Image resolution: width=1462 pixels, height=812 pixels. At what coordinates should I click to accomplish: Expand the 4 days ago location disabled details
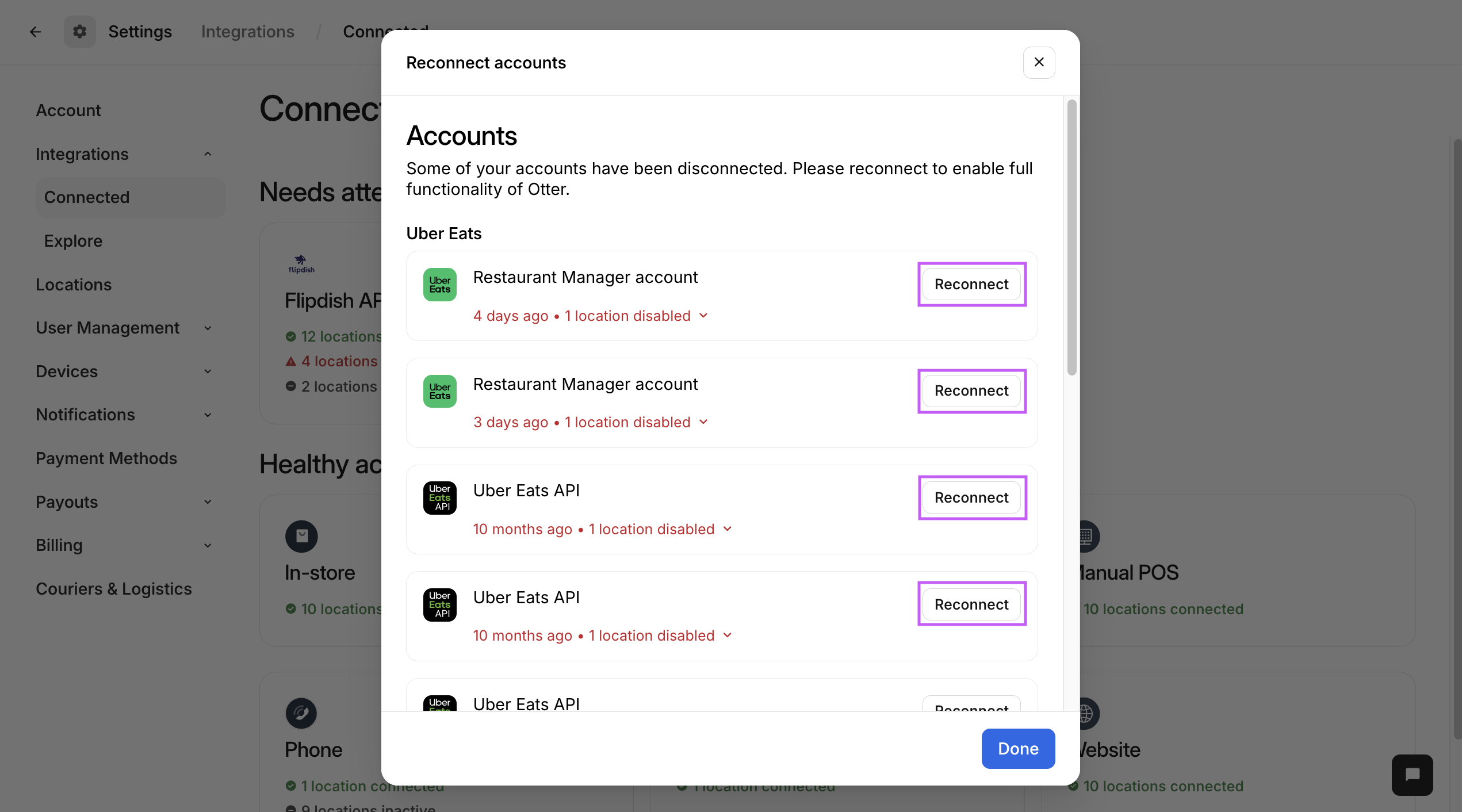[x=704, y=316]
